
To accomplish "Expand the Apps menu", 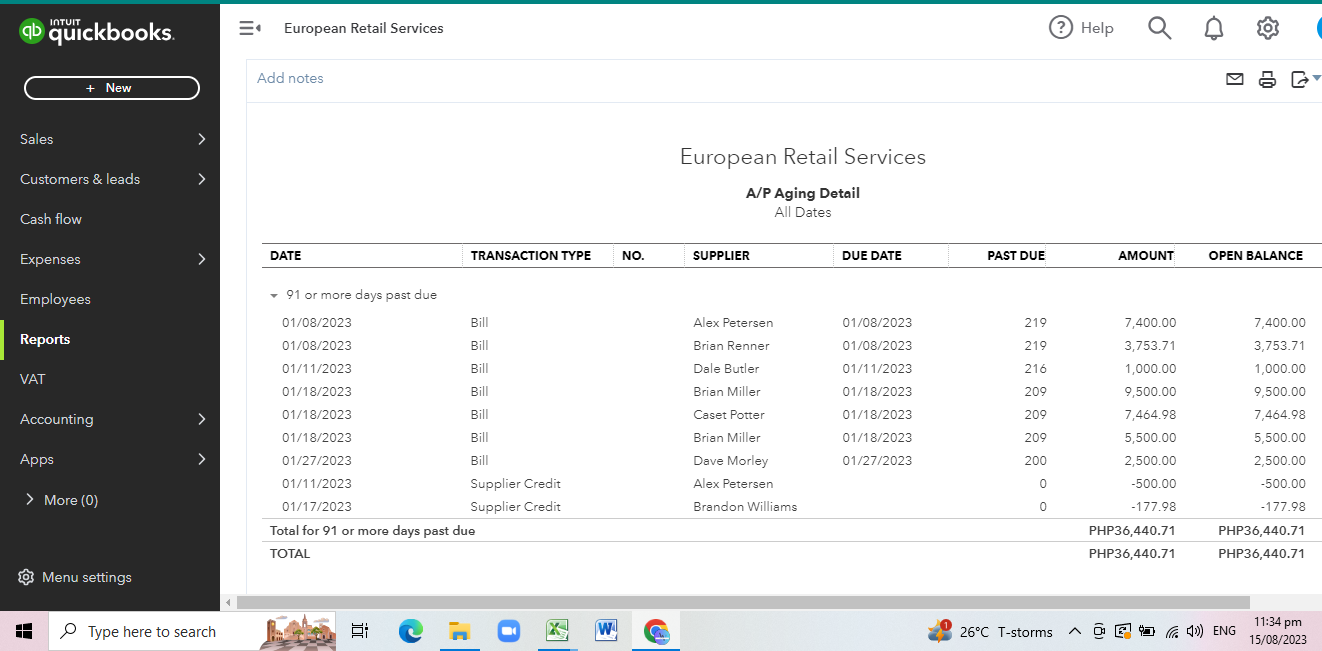I will tap(110, 459).
